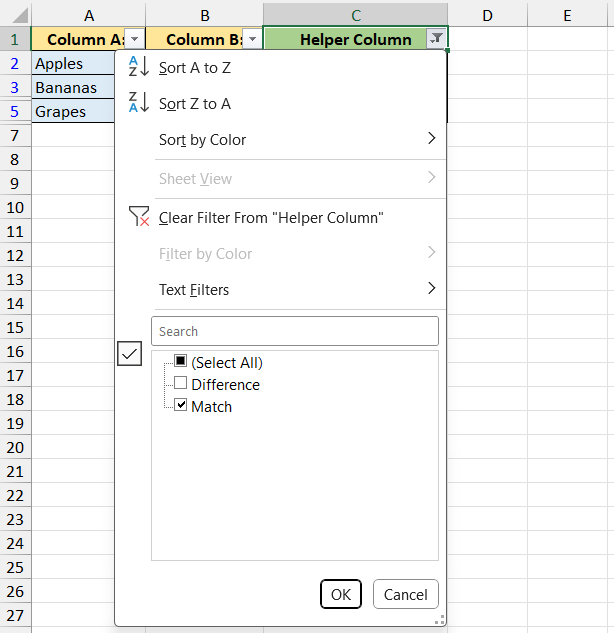The width and height of the screenshot is (614, 633).
Task: Open the Helper Column filter button
Action: pyautogui.click(x=436, y=39)
